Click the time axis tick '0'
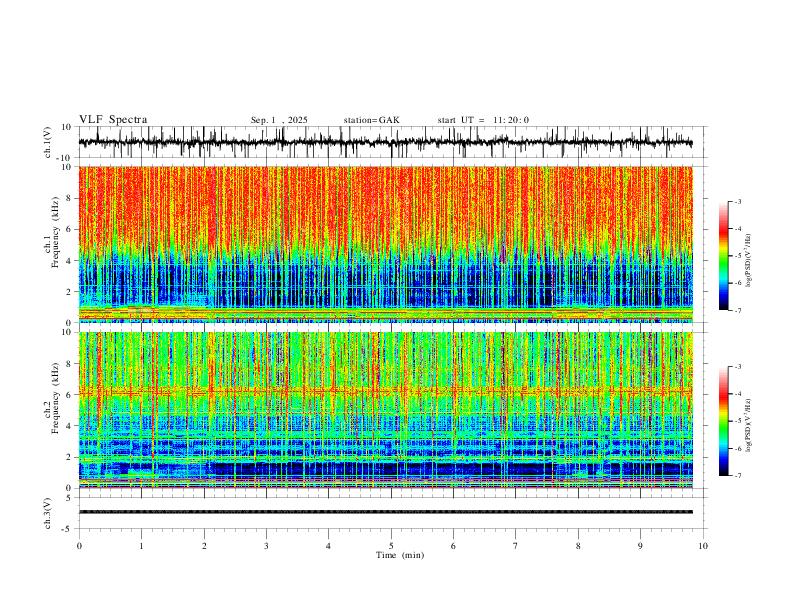Viewport: 792px width, 612px height. (79, 546)
